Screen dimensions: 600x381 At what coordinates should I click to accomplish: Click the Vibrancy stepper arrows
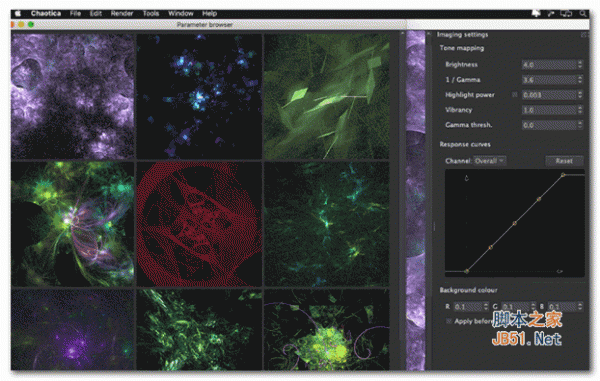pyautogui.click(x=580, y=110)
